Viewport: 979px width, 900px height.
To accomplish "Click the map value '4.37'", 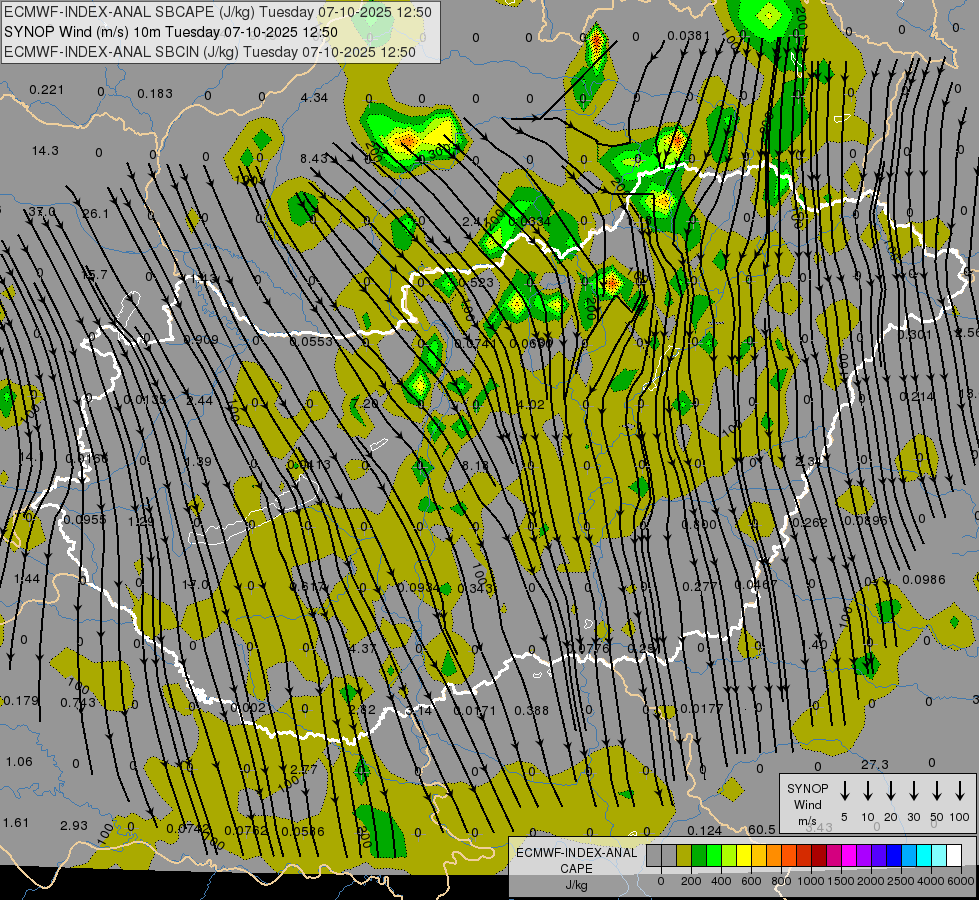I will [x=363, y=648].
